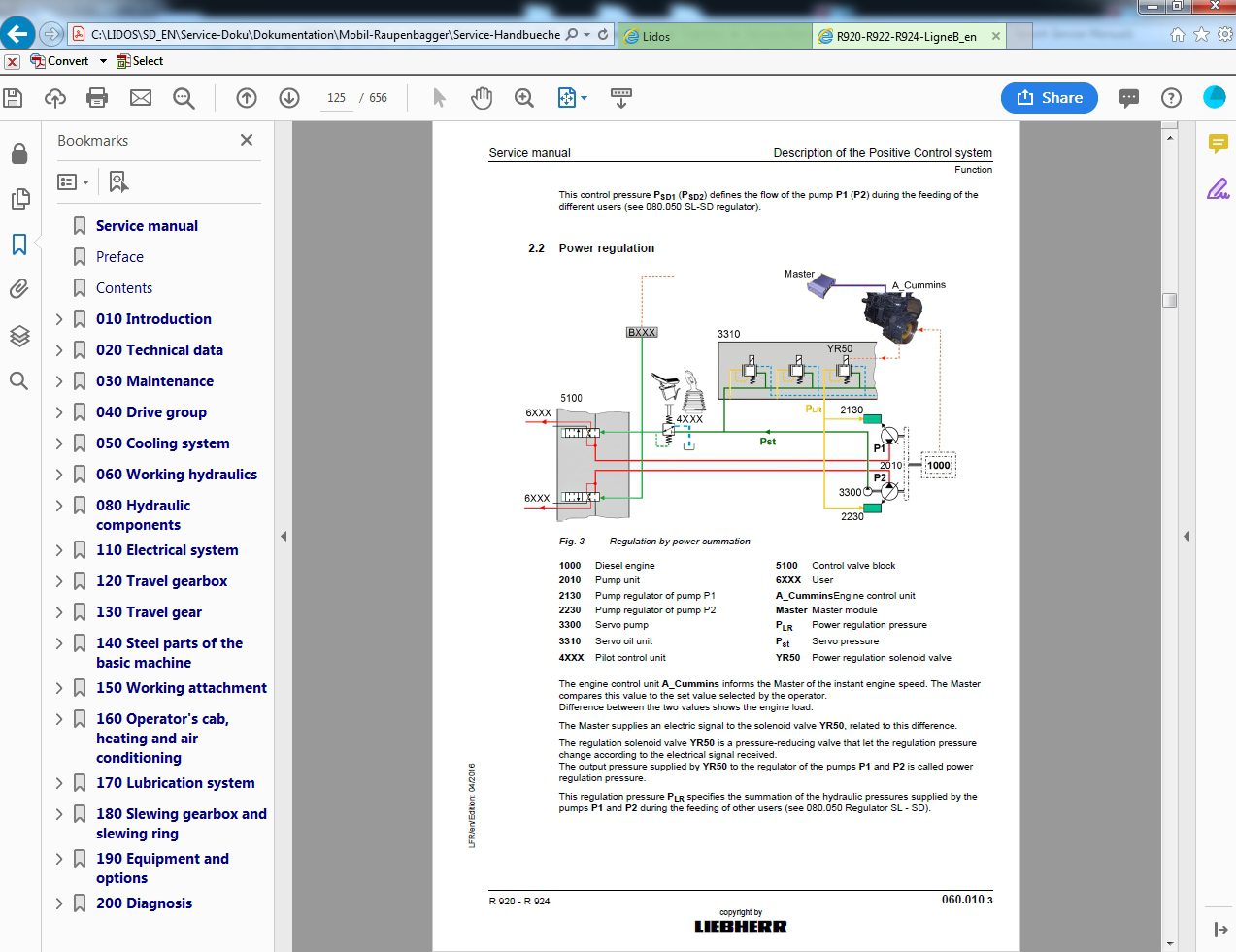This screenshot has height=952, width=1236.
Task: Go to previous page arrow
Action: [247, 98]
